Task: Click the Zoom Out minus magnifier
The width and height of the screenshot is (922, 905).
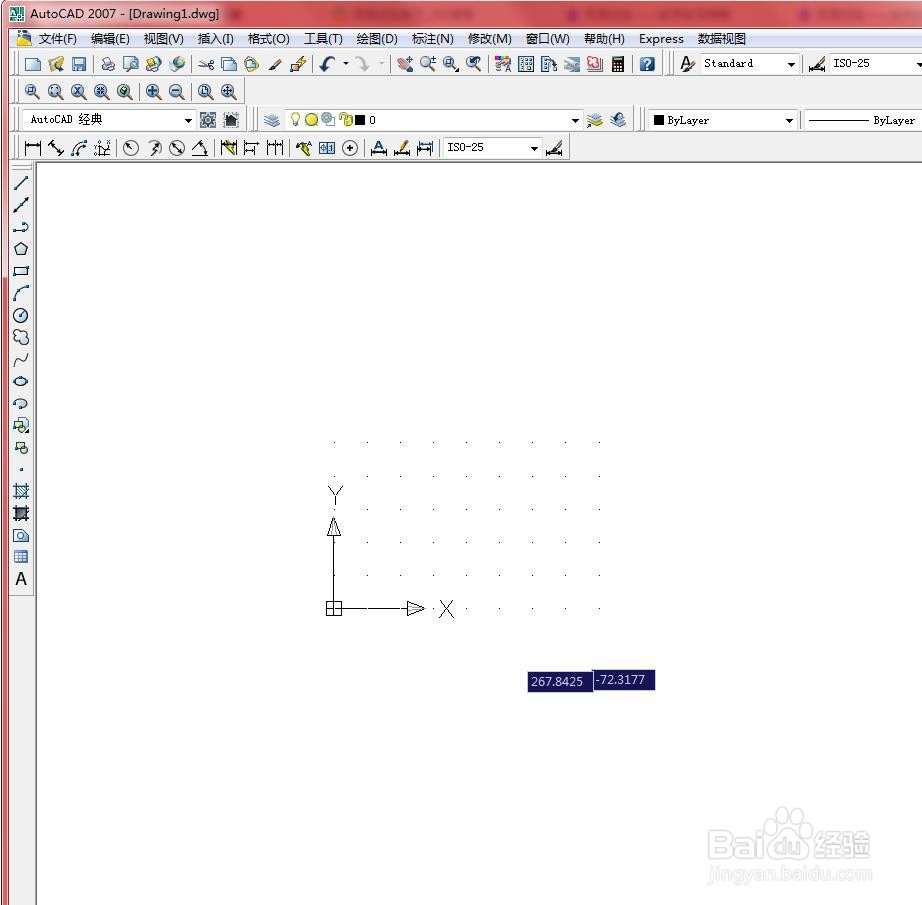Action: pyautogui.click(x=176, y=92)
